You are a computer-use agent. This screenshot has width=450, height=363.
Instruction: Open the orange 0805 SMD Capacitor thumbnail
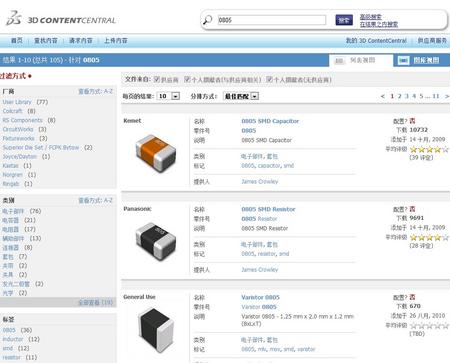pyautogui.click(x=156, y=153)
